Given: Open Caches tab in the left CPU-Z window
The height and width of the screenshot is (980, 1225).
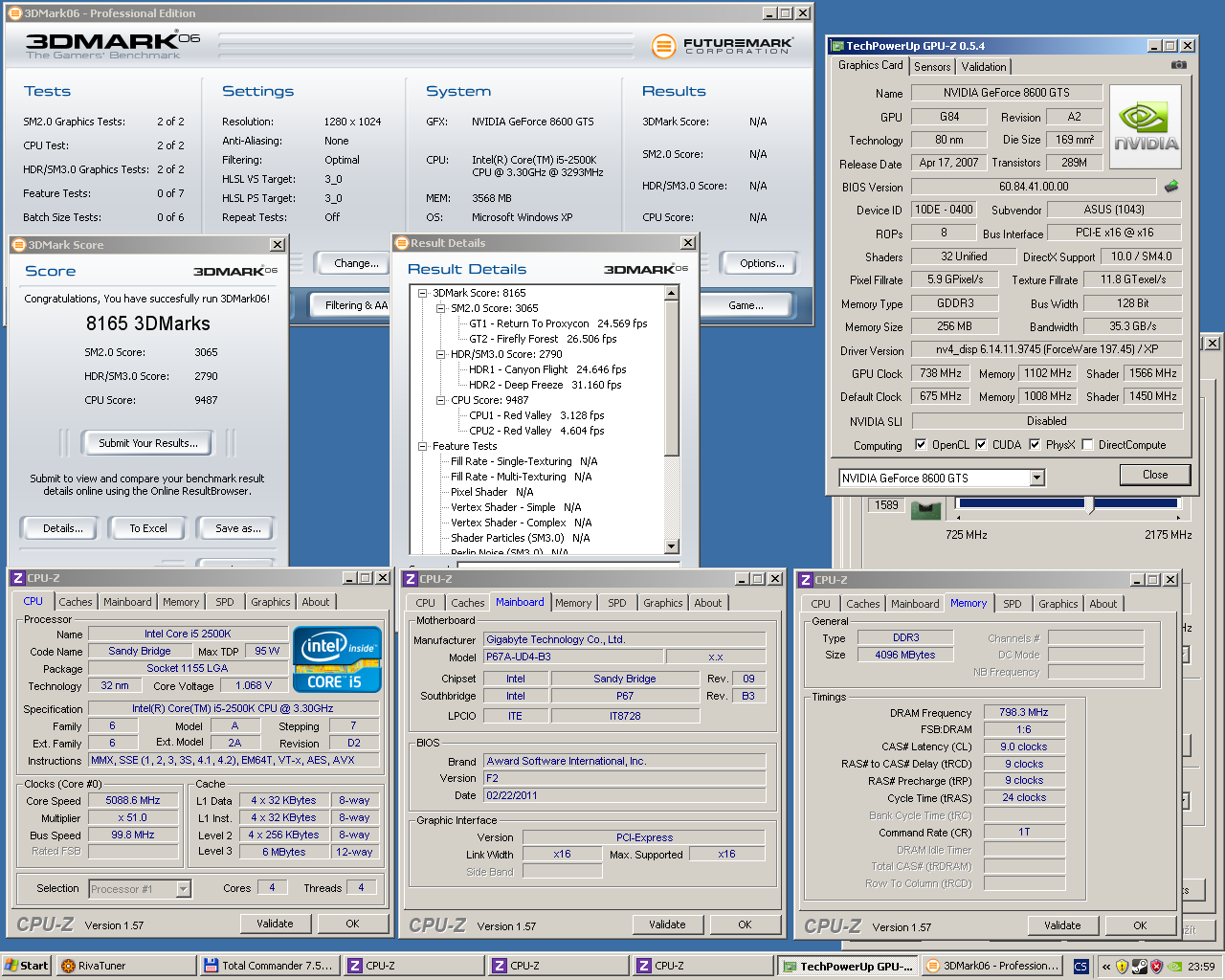Looking at the screenshot, I should tap(76, 602).
